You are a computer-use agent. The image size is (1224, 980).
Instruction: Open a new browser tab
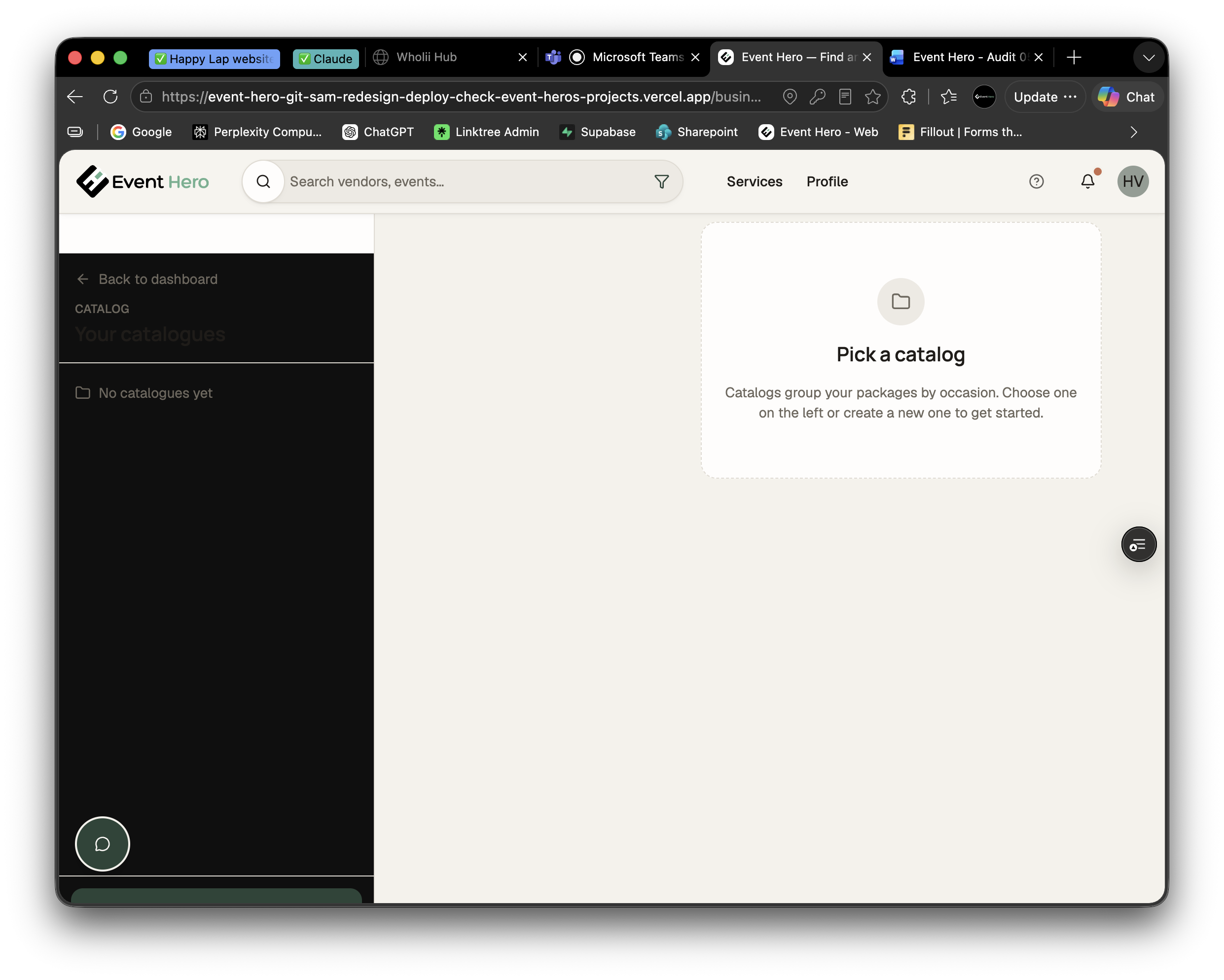(1074, 57)
